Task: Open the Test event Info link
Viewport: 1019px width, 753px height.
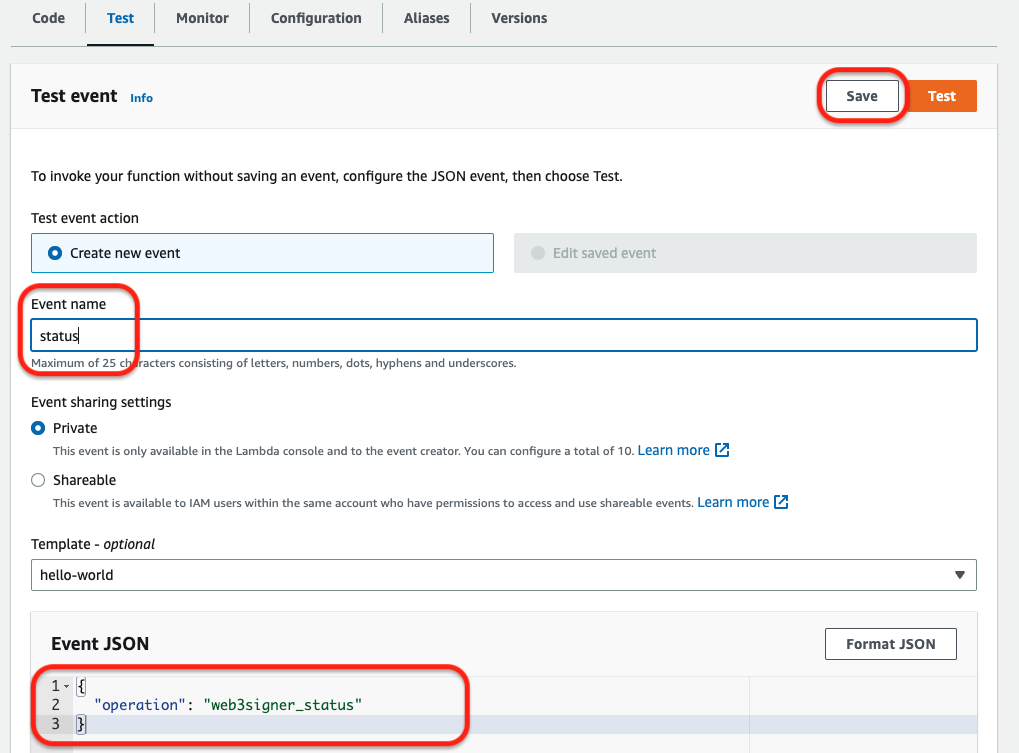Action: click(141, 98)
